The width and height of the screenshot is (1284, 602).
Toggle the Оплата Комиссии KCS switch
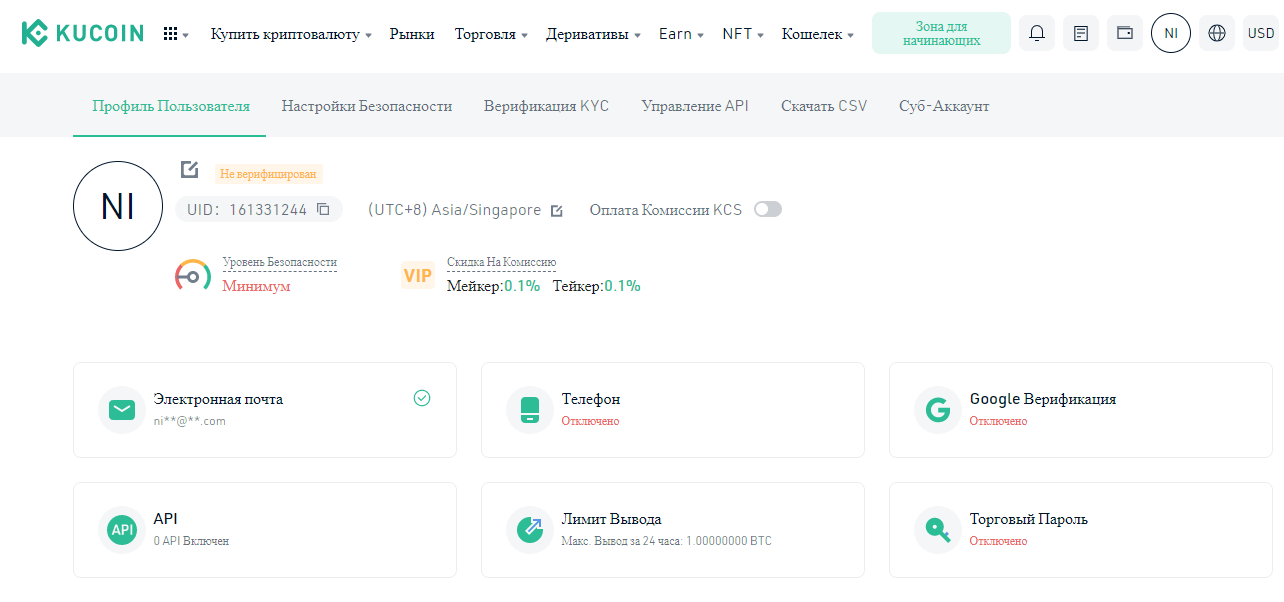point(768,209)
